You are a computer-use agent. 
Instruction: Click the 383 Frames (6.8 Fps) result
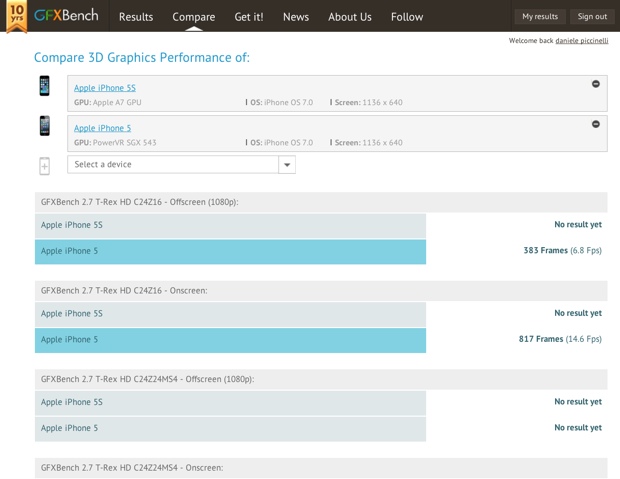(x=563, y=250)
